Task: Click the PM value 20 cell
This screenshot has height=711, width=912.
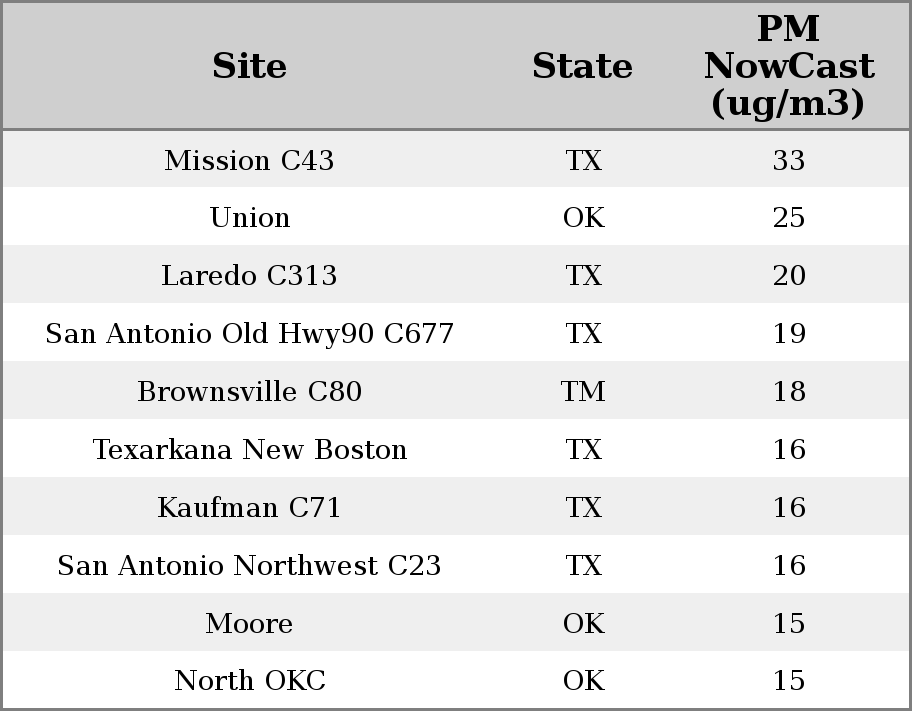Action: (788, 276)
